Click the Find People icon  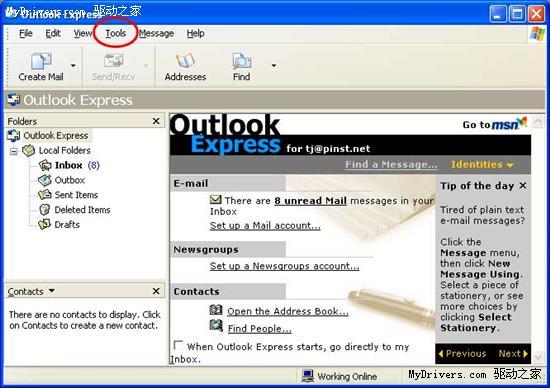point(216,326)
